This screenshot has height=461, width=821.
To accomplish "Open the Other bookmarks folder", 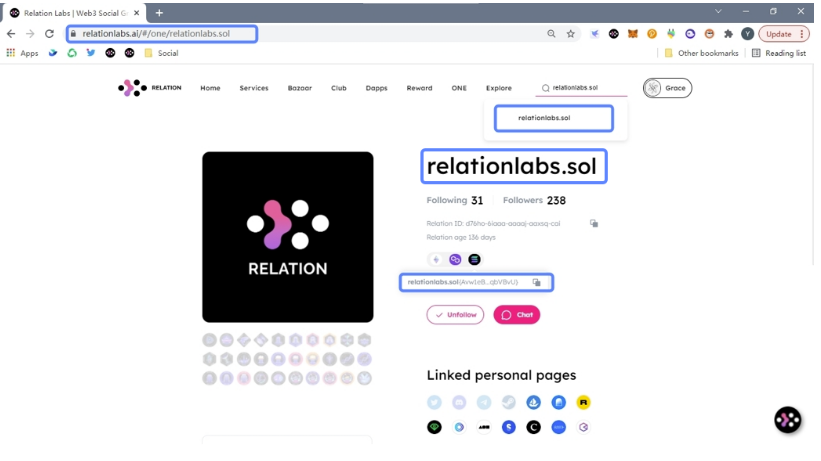I will pyautogui.click(x=701, y=53).
